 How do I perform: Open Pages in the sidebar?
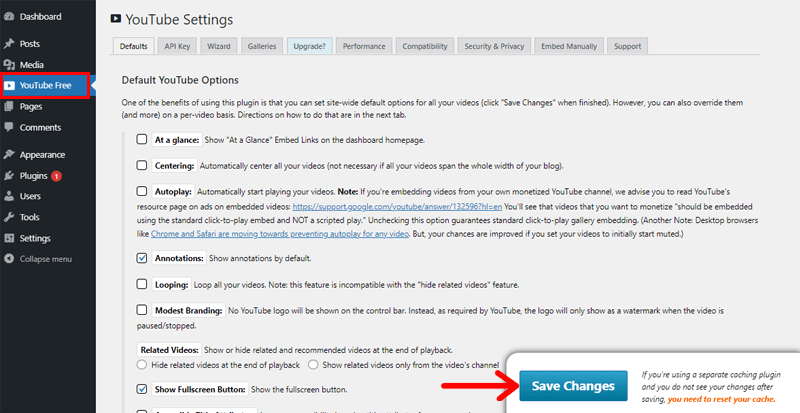(x=31, y=107)
